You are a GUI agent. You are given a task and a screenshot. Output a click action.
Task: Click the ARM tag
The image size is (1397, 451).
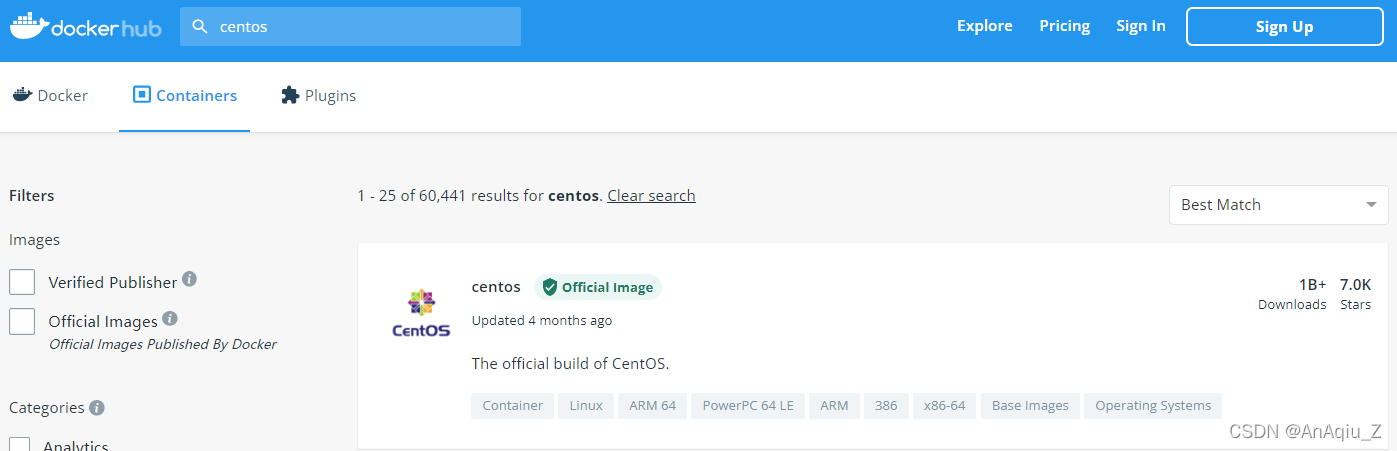pos(834,406)
